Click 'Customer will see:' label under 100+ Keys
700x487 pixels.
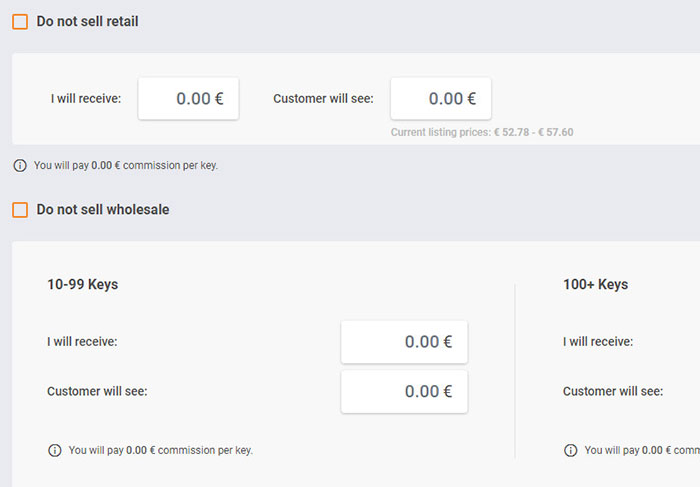pos(613,391)
